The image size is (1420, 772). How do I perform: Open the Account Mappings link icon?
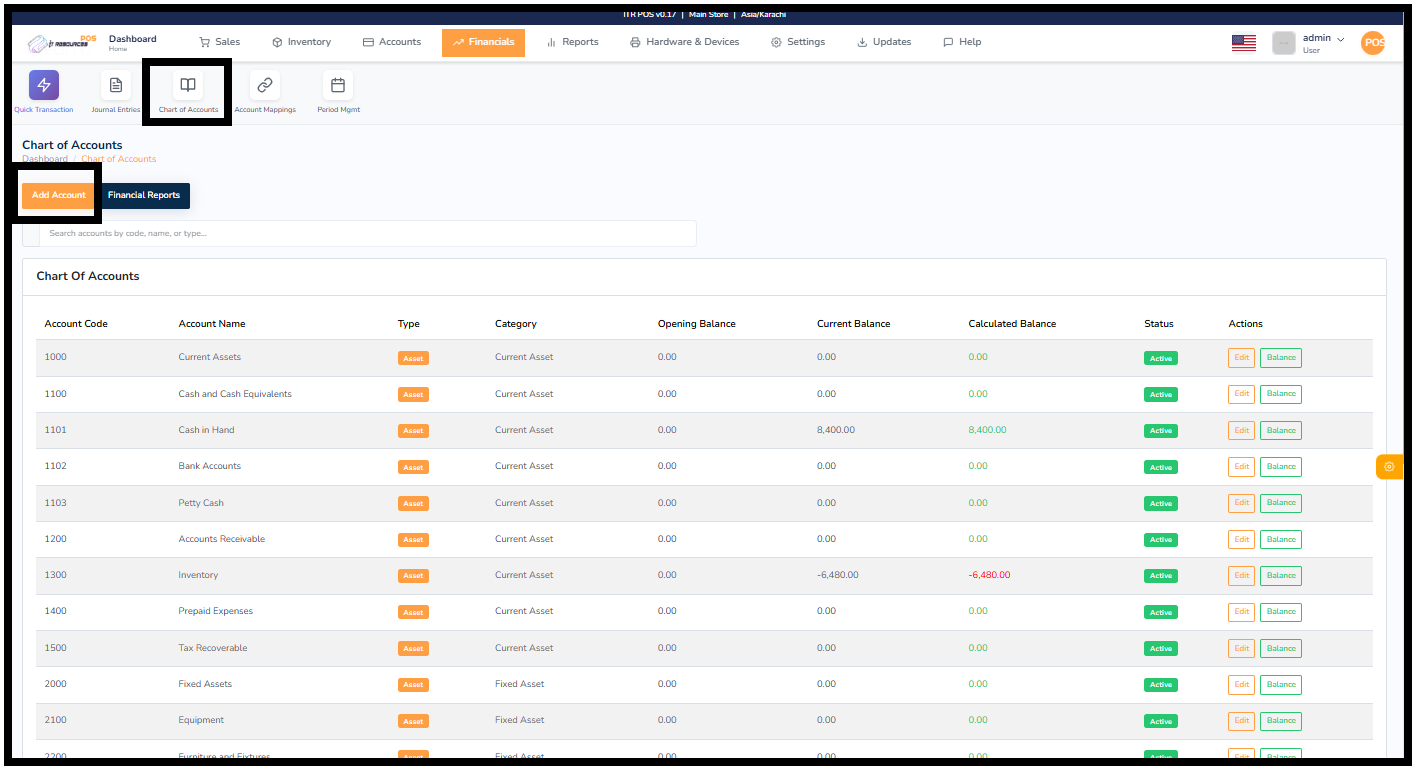pyautogui.click(x=265, y=86)
